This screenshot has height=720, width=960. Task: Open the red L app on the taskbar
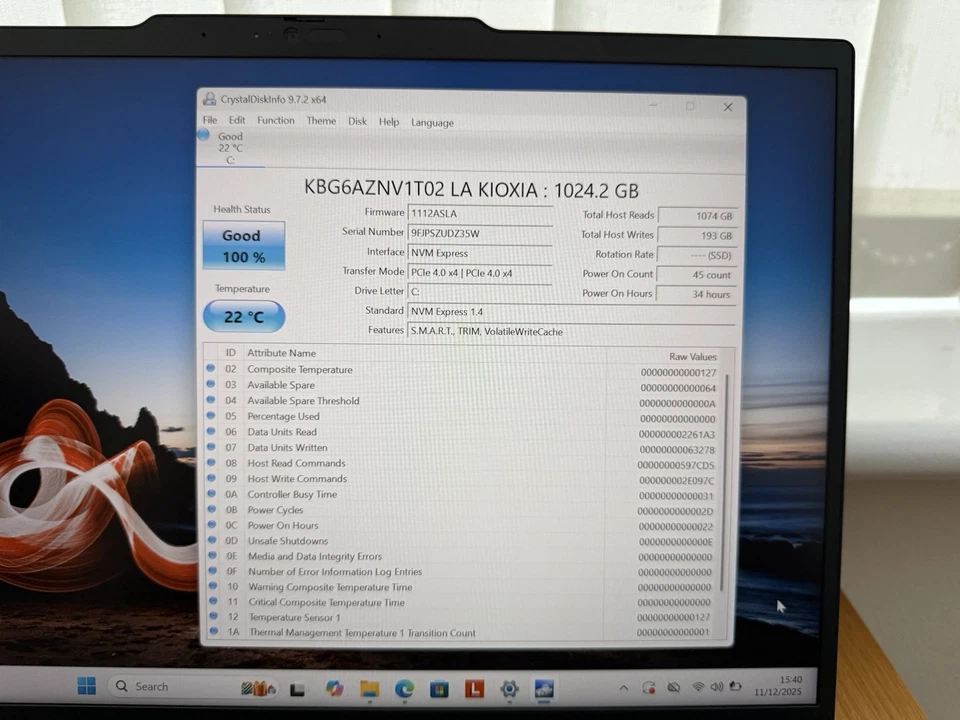(x=474, y=689)
